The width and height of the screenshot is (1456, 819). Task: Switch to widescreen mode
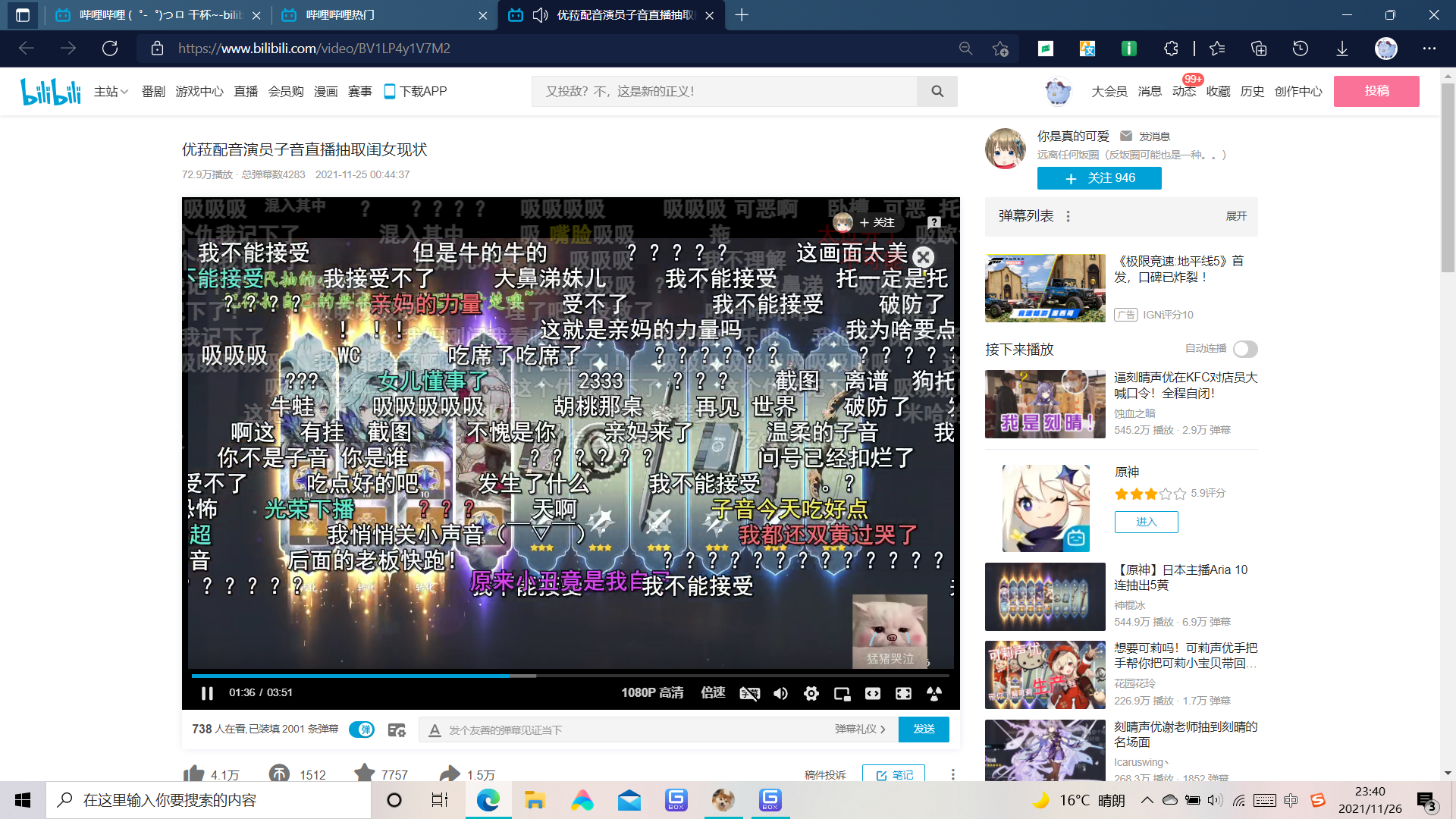(873, 693)
